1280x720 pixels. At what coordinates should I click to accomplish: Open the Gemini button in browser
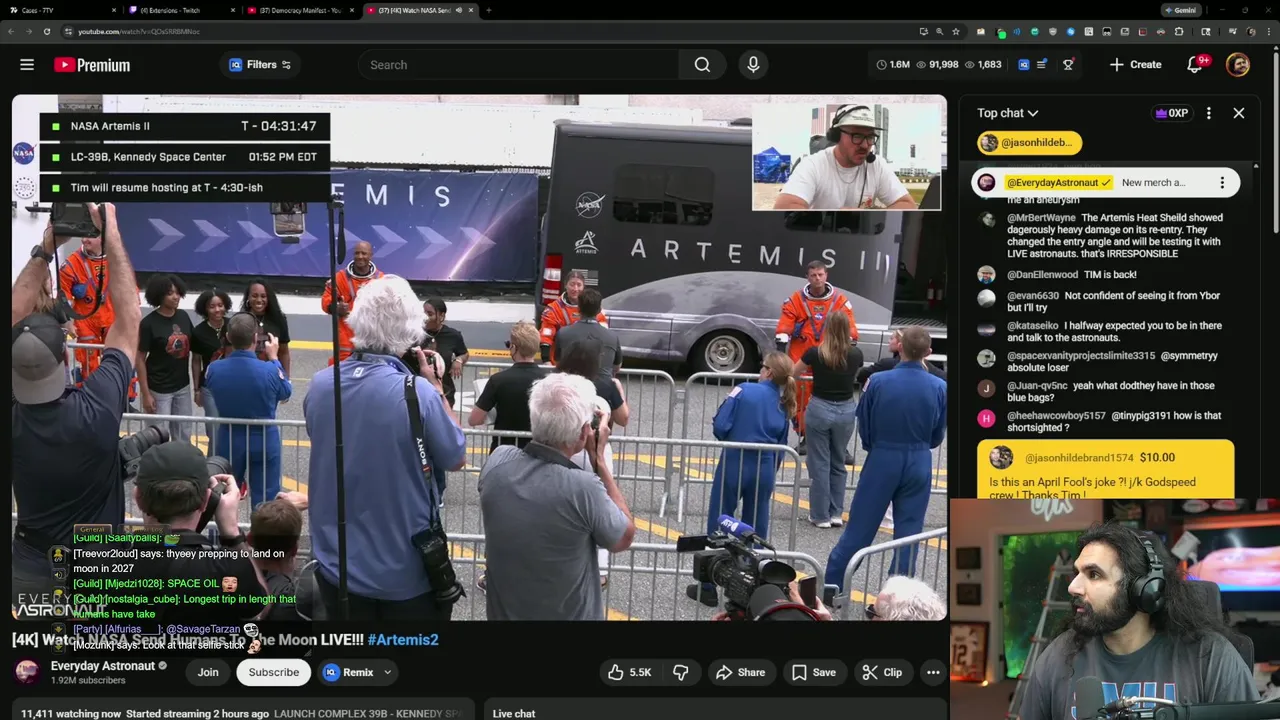click(x=1180, y=10)
